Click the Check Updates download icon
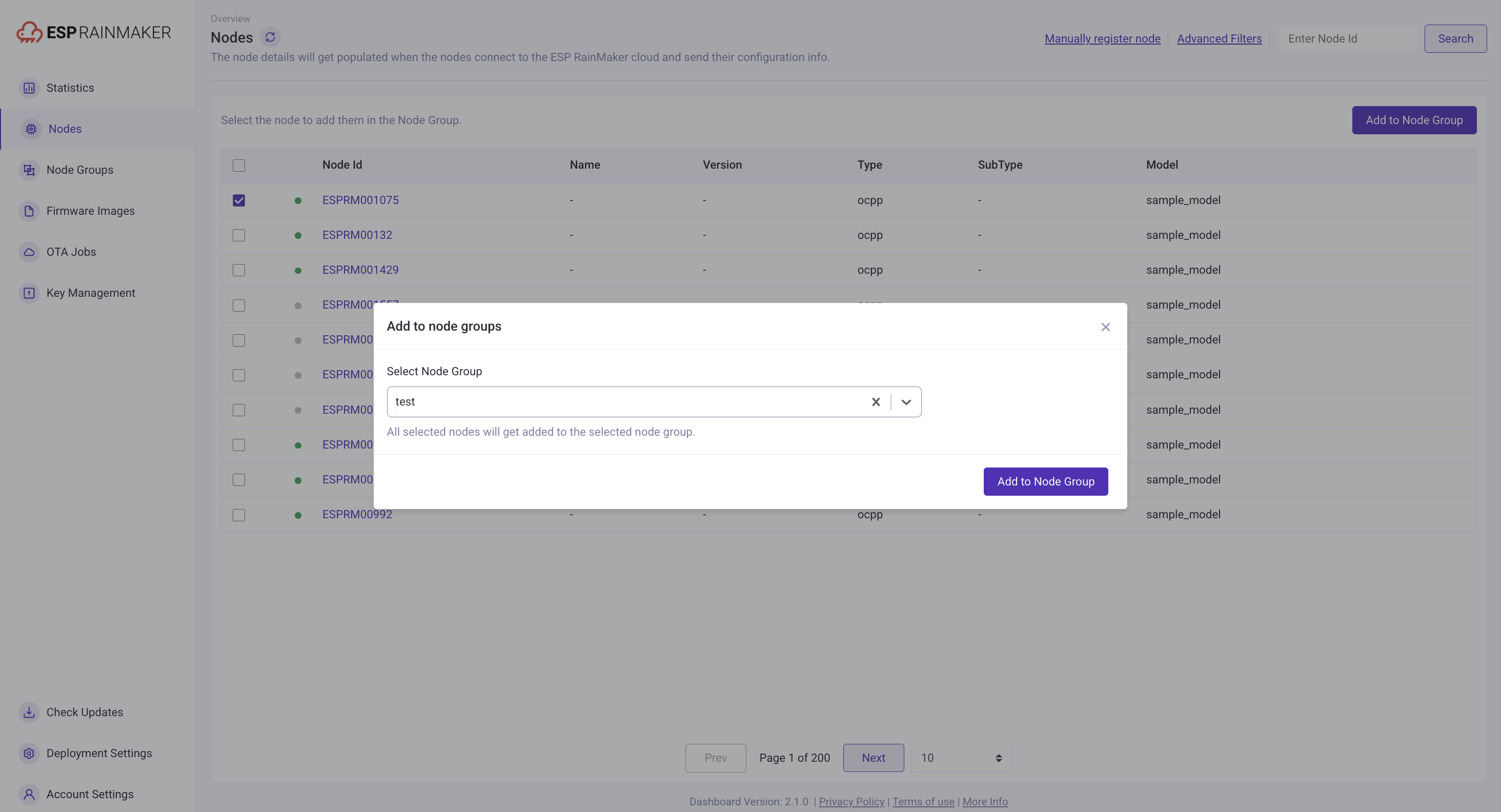The width and height of the screenshot is (1501, 812). [x=29, y=713]
